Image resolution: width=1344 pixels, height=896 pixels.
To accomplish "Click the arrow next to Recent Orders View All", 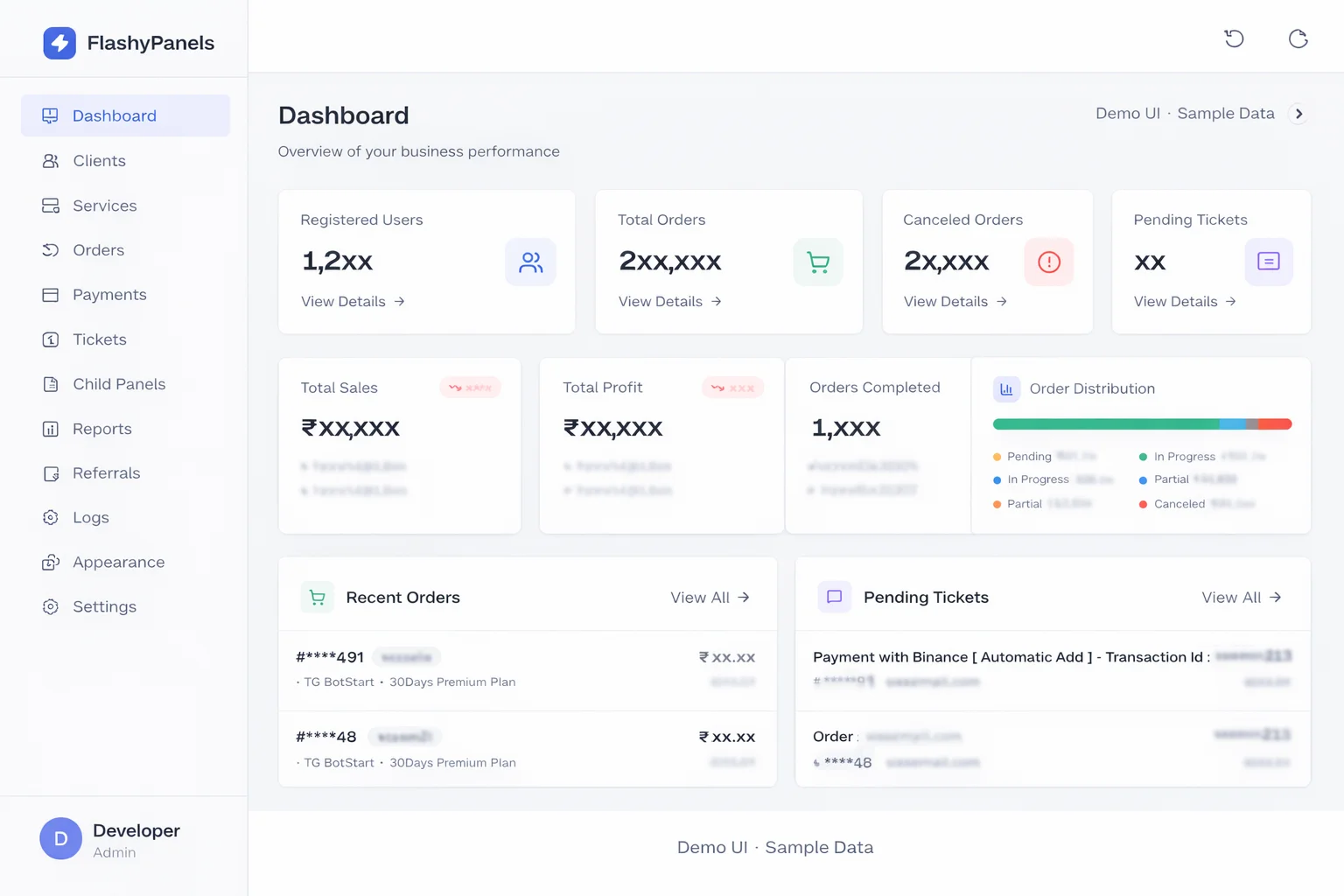I will pyautogui.click(x=744, y=598).
